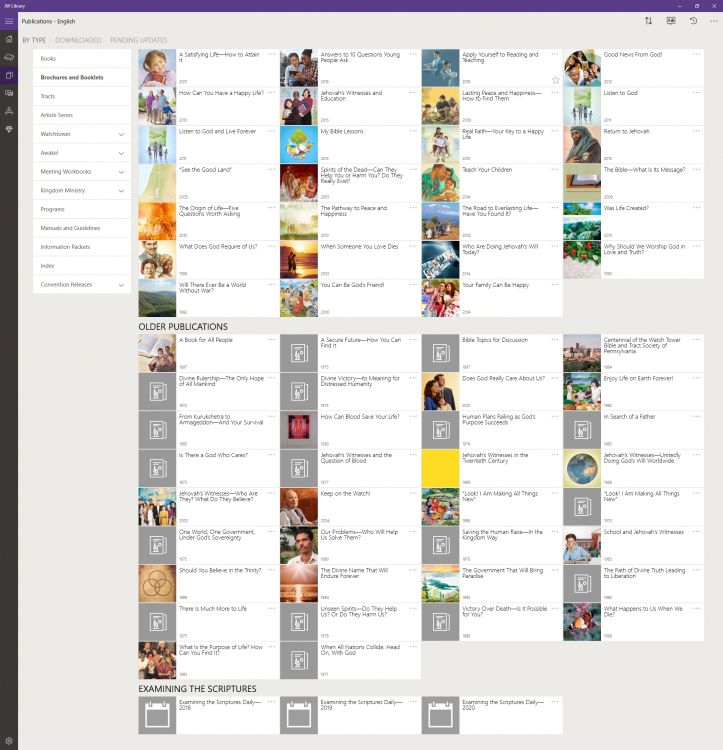Open Settings gear at sidebar bottom

[9, 741]
